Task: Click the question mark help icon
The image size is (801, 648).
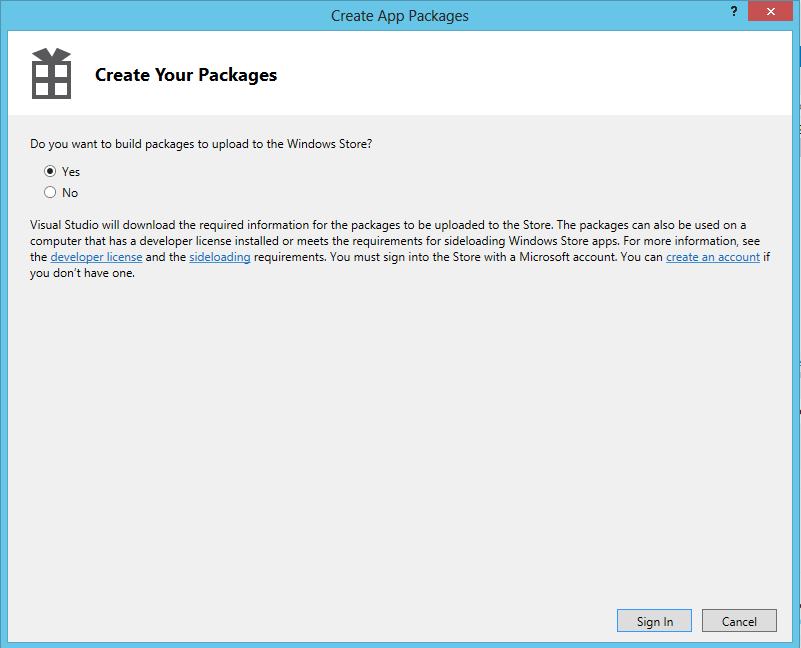Action: pos(734,11)
